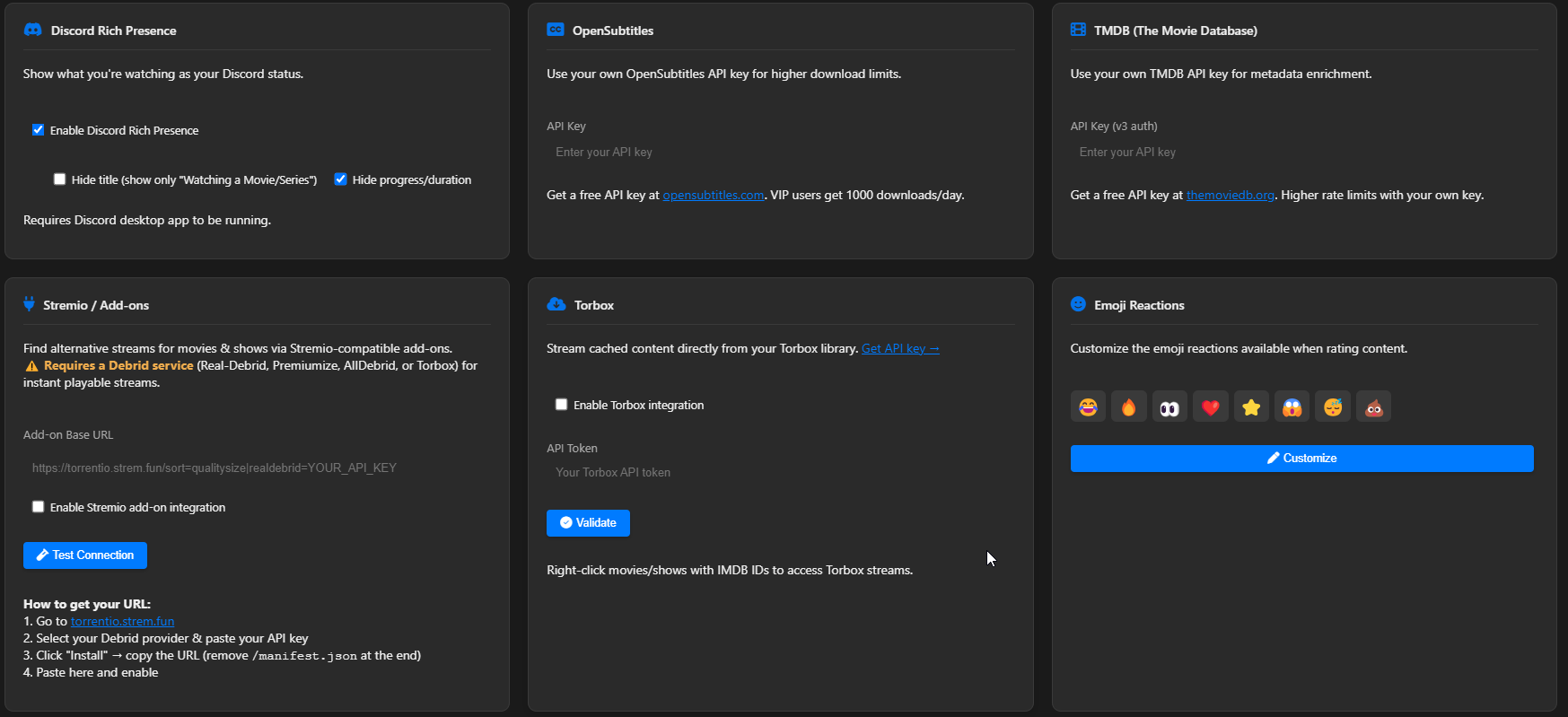
Task: Disable Discord Rich Presence checkbox
Action: (x=38, y=130)
